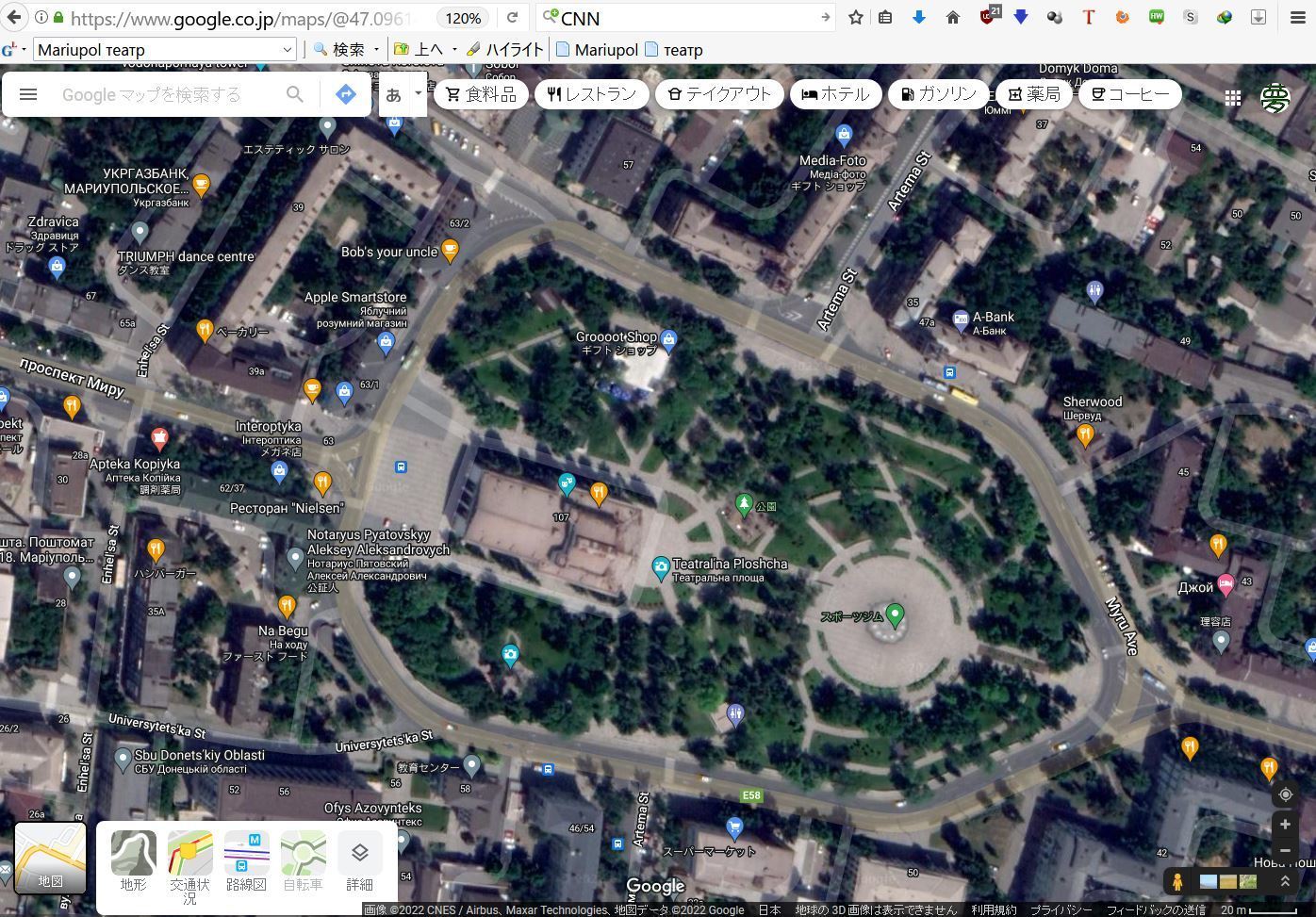This screenshot has height=917, width=1316.
Task: Open the Google Maps hamburger menu
Action: point(28,94)
